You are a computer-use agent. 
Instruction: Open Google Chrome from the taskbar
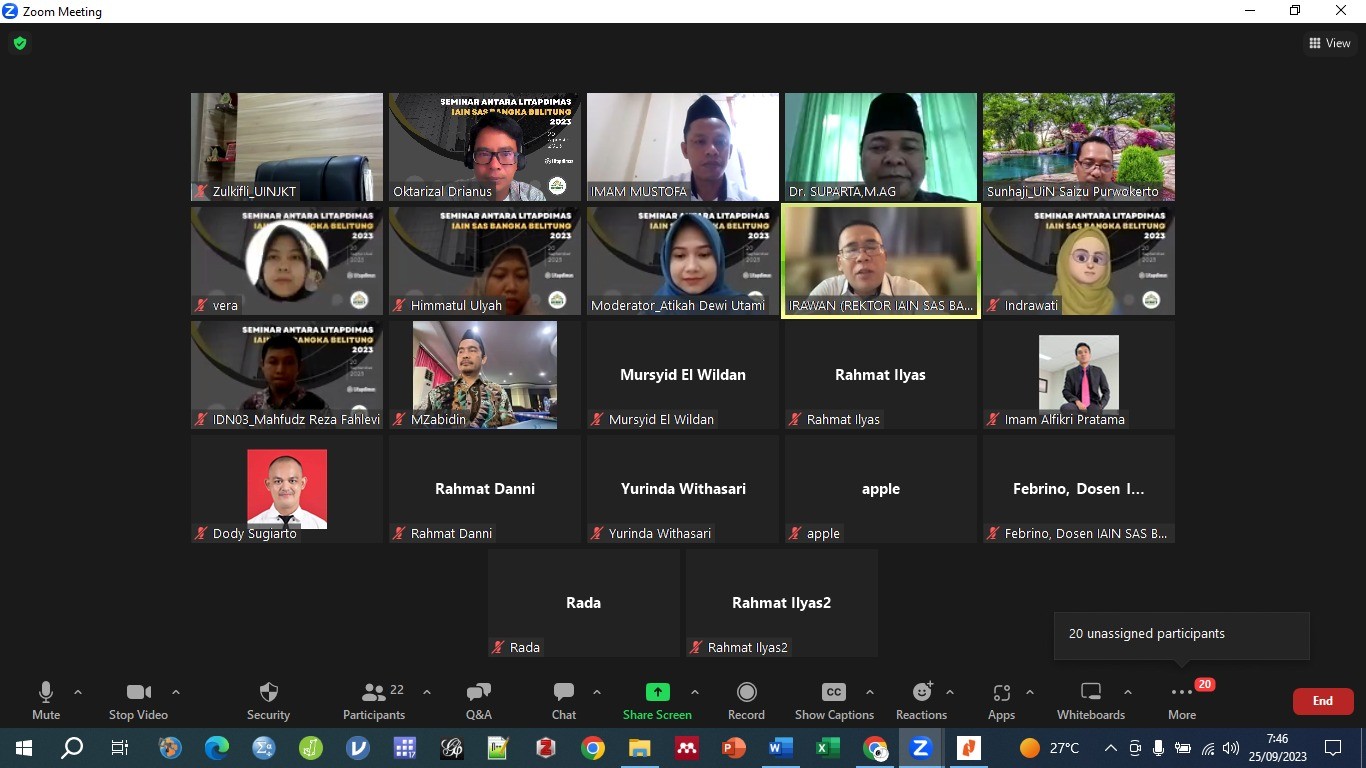point(593,748)
